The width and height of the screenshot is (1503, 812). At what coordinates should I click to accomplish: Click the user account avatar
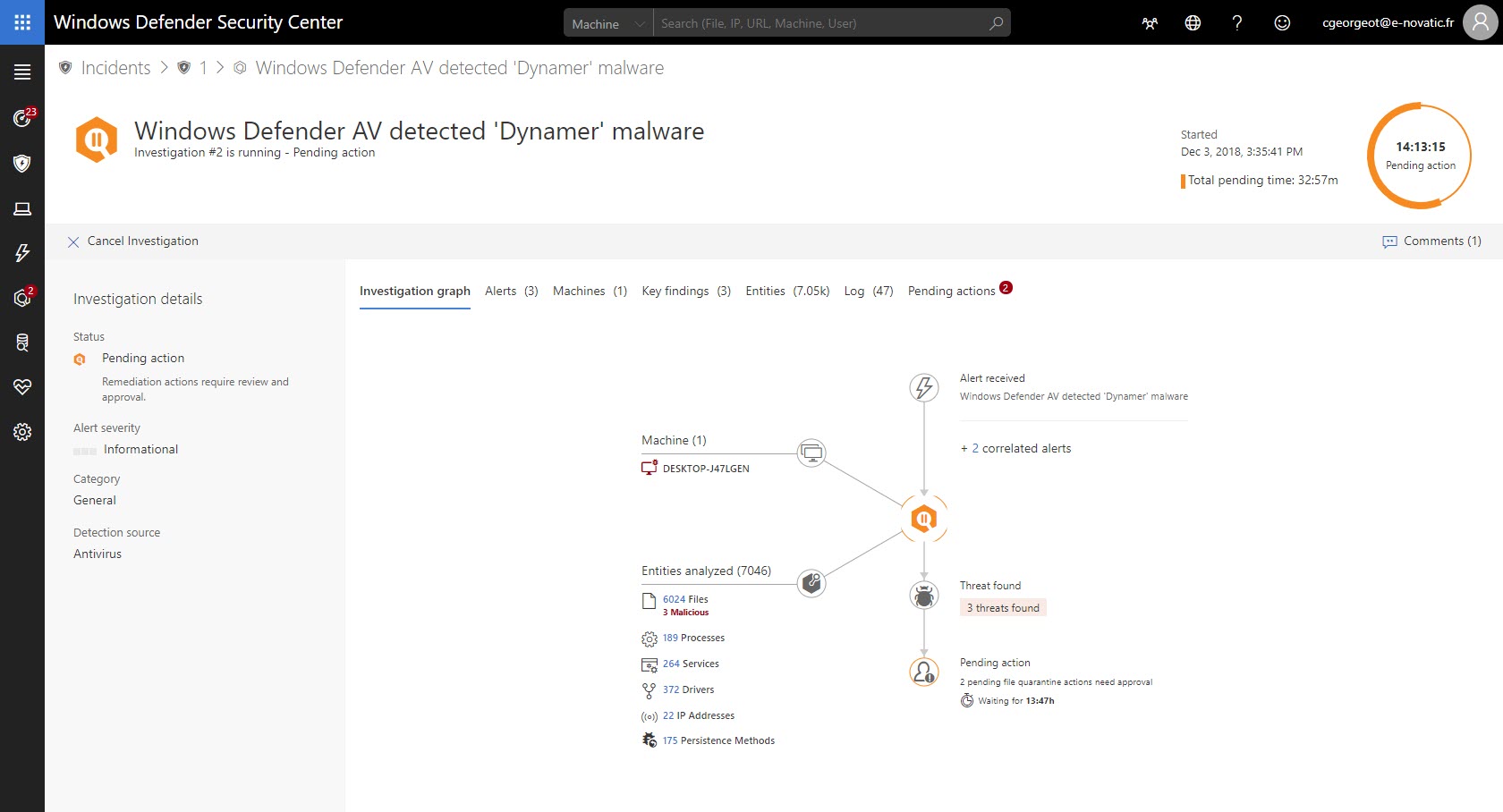click(1480, 23)
